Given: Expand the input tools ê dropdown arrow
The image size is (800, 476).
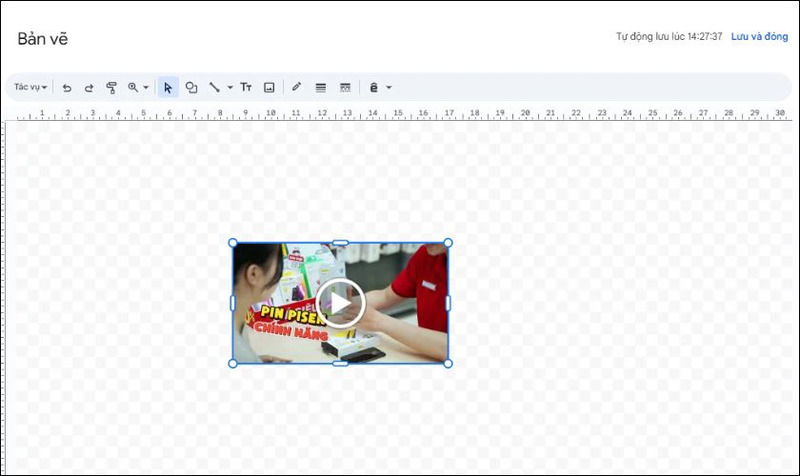Looking at the screenshot, I should pyautogui.click(x=389, y=88).
